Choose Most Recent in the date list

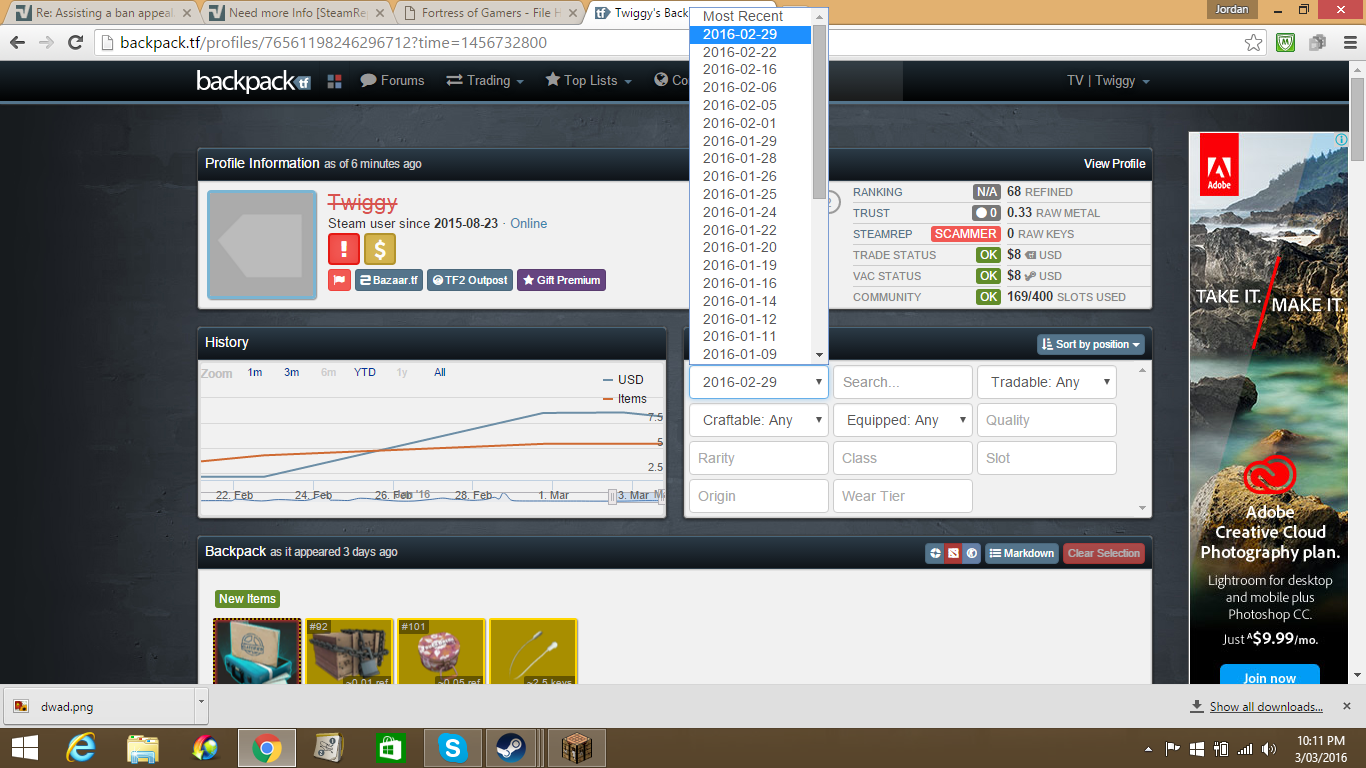[x=743, y=16]
